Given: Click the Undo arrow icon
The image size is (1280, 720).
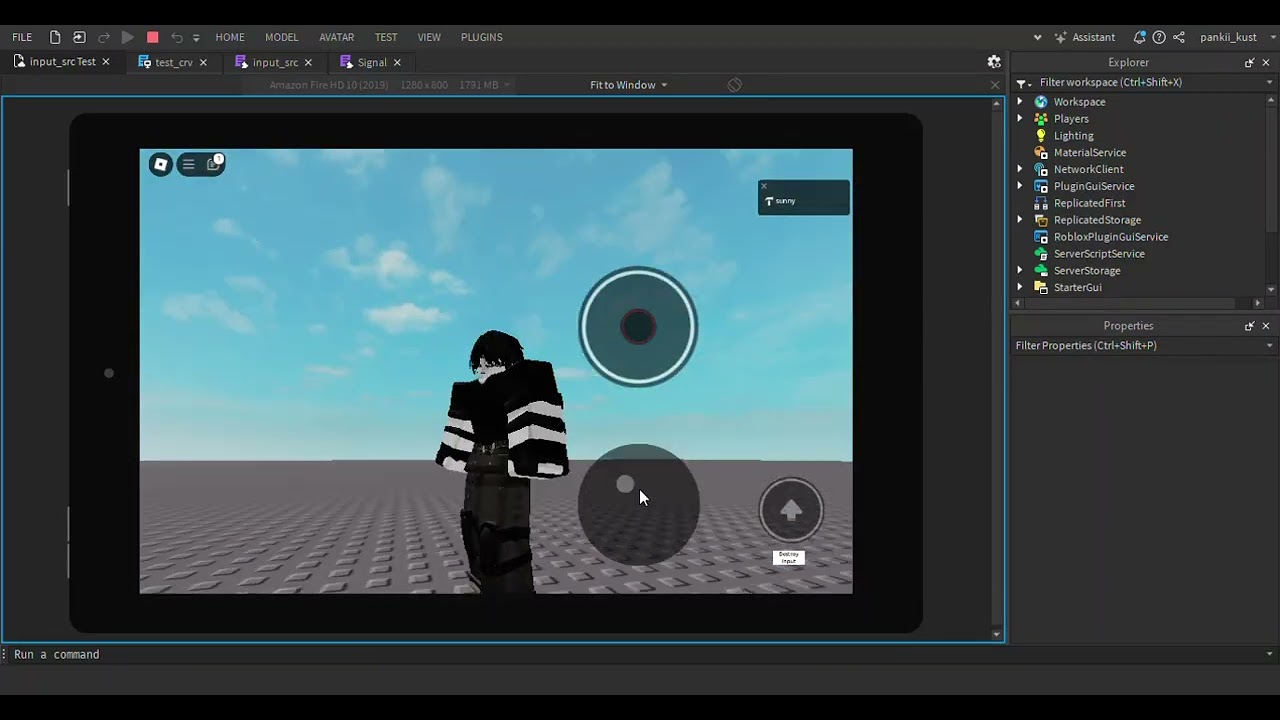Looking at the screenshot, I should tap(177, 37).
